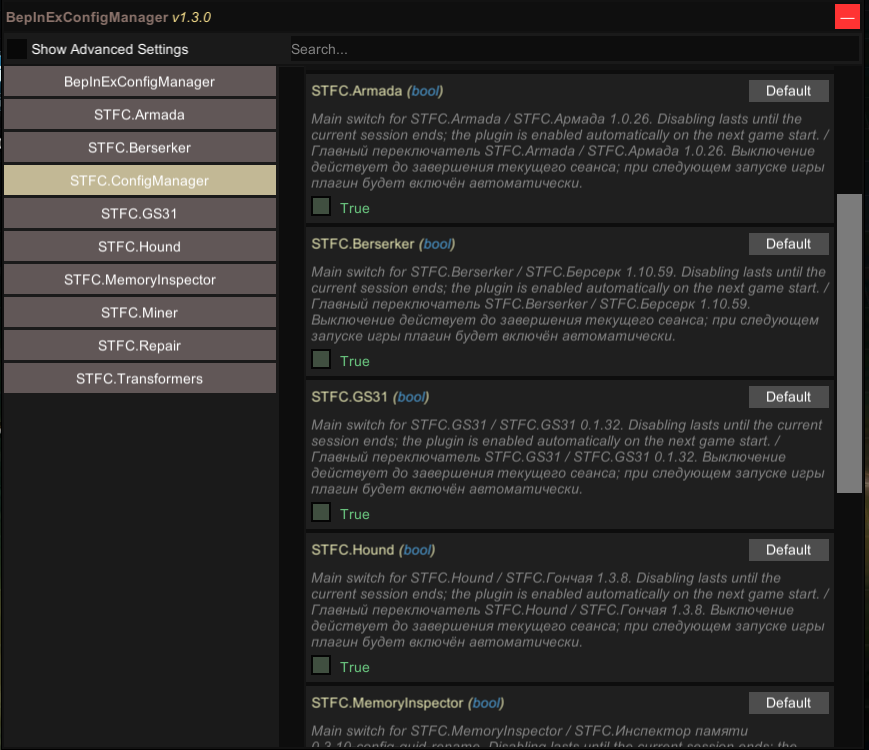Toggle the STFC.Armada True checkbox
This screenshot has width=869, height=750.
click(x=321, y=206)
